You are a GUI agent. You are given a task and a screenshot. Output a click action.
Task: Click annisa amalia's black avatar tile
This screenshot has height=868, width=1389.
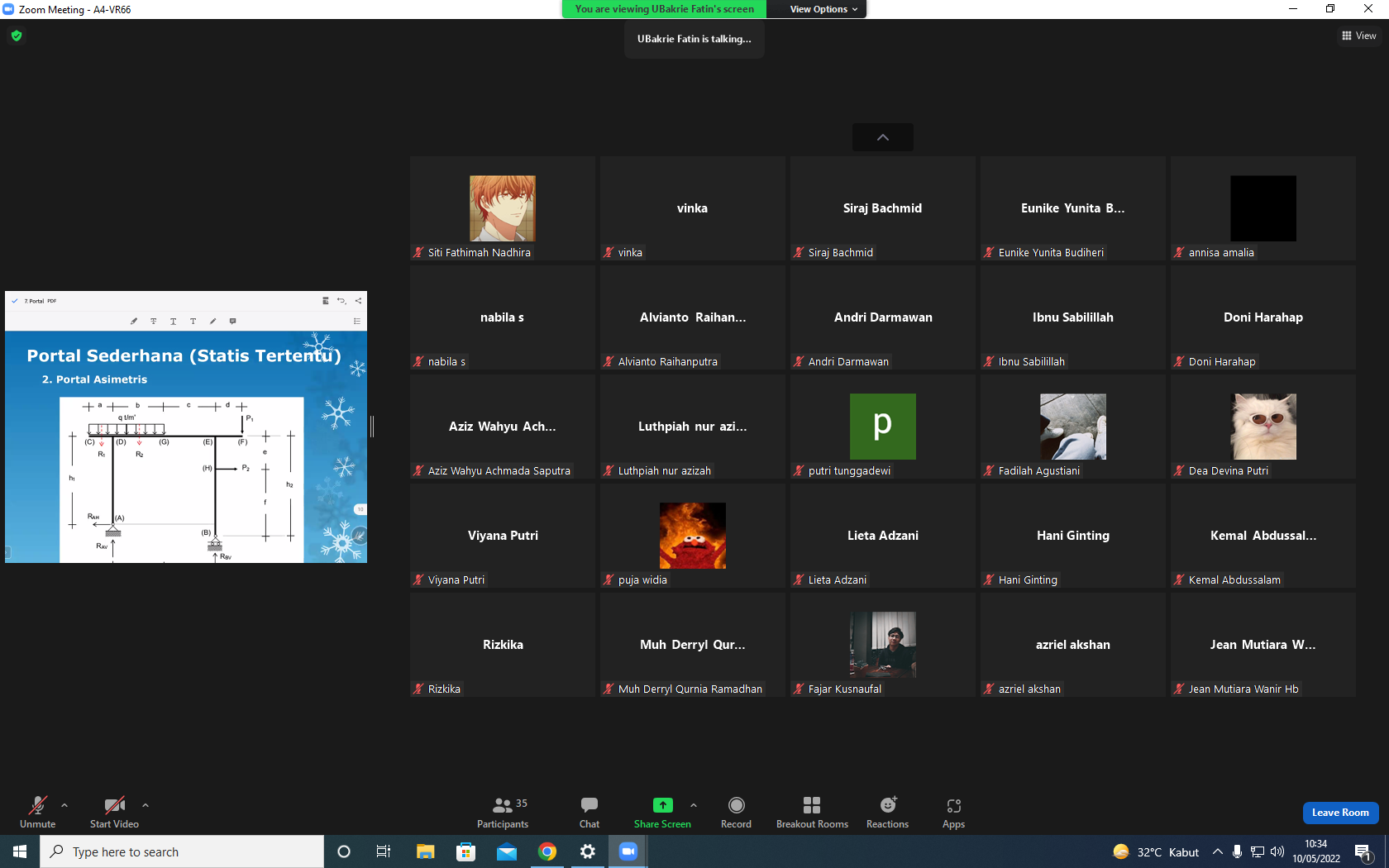point(1263,208)
